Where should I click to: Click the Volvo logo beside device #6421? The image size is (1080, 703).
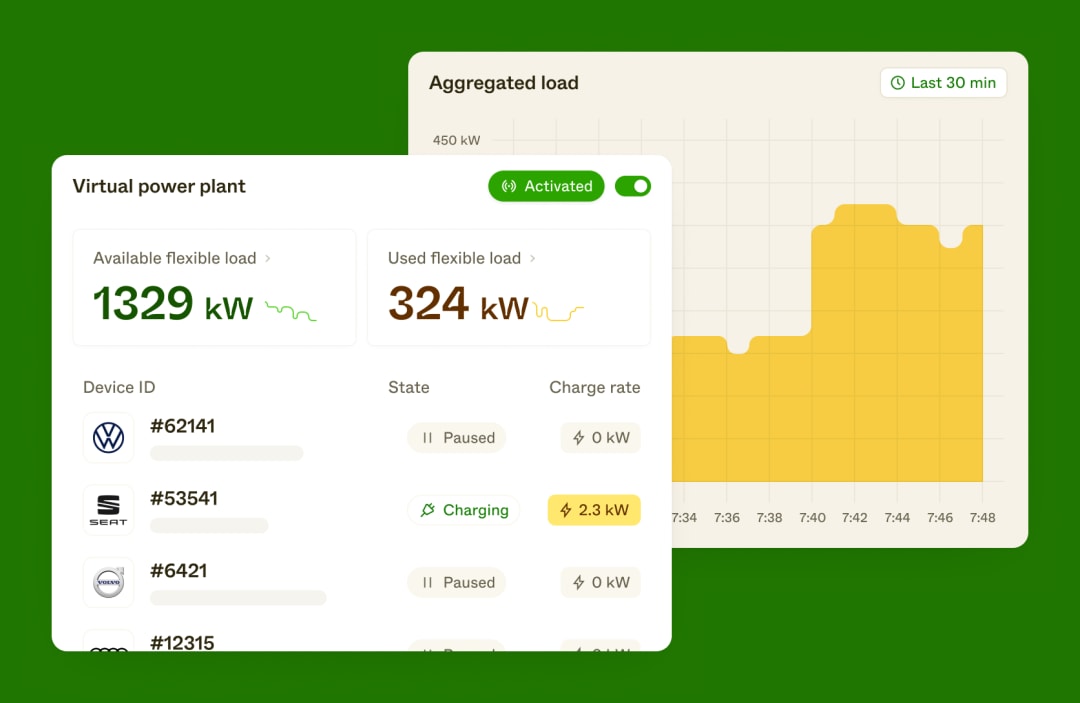point(108,582)
